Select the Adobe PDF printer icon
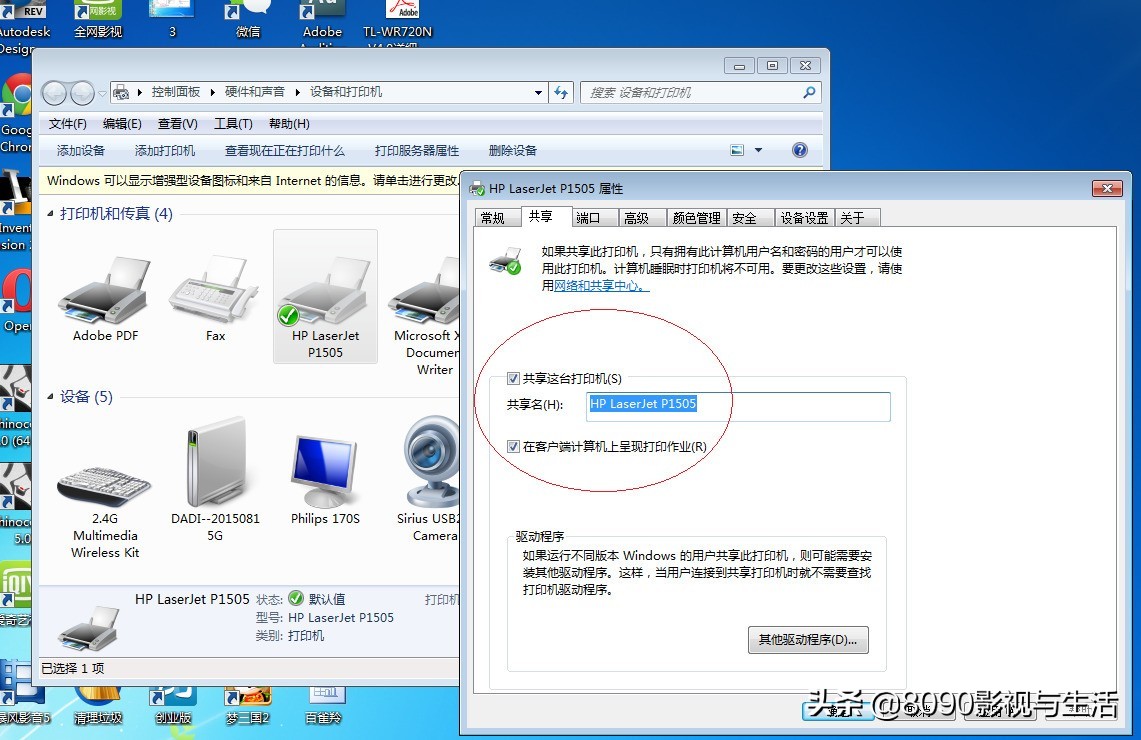Screen dimensions: 1141x740 [x=103, y=290]
